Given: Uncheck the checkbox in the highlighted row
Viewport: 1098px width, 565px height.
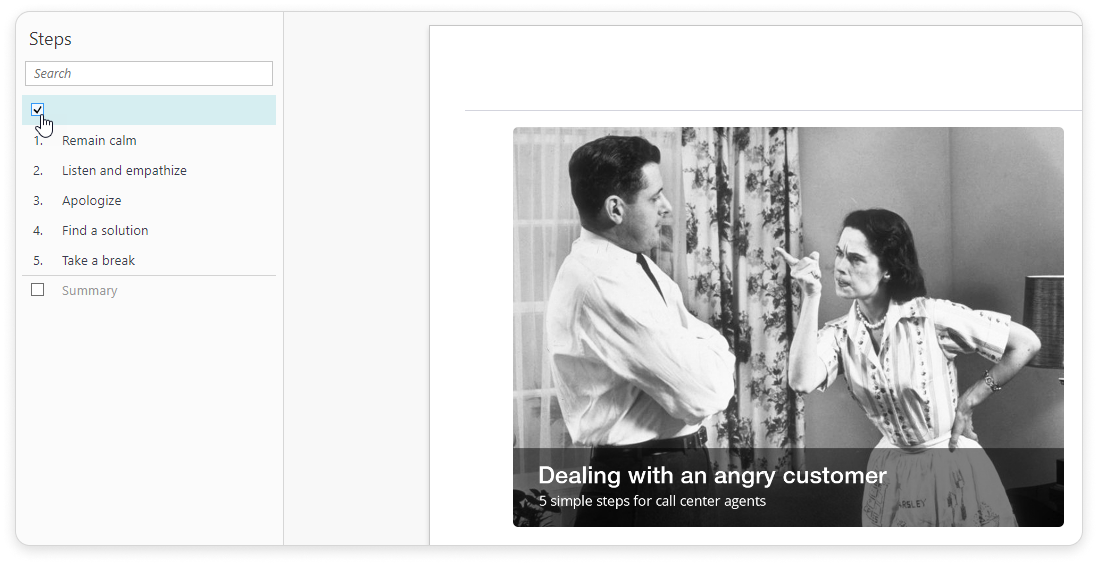Looking at the screenshot, I should pos(38,109).
